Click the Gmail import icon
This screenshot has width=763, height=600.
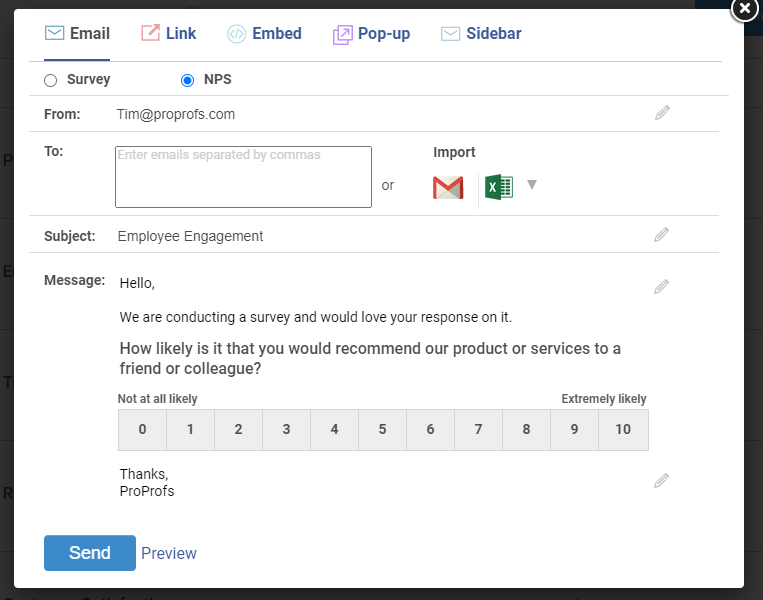448,187
